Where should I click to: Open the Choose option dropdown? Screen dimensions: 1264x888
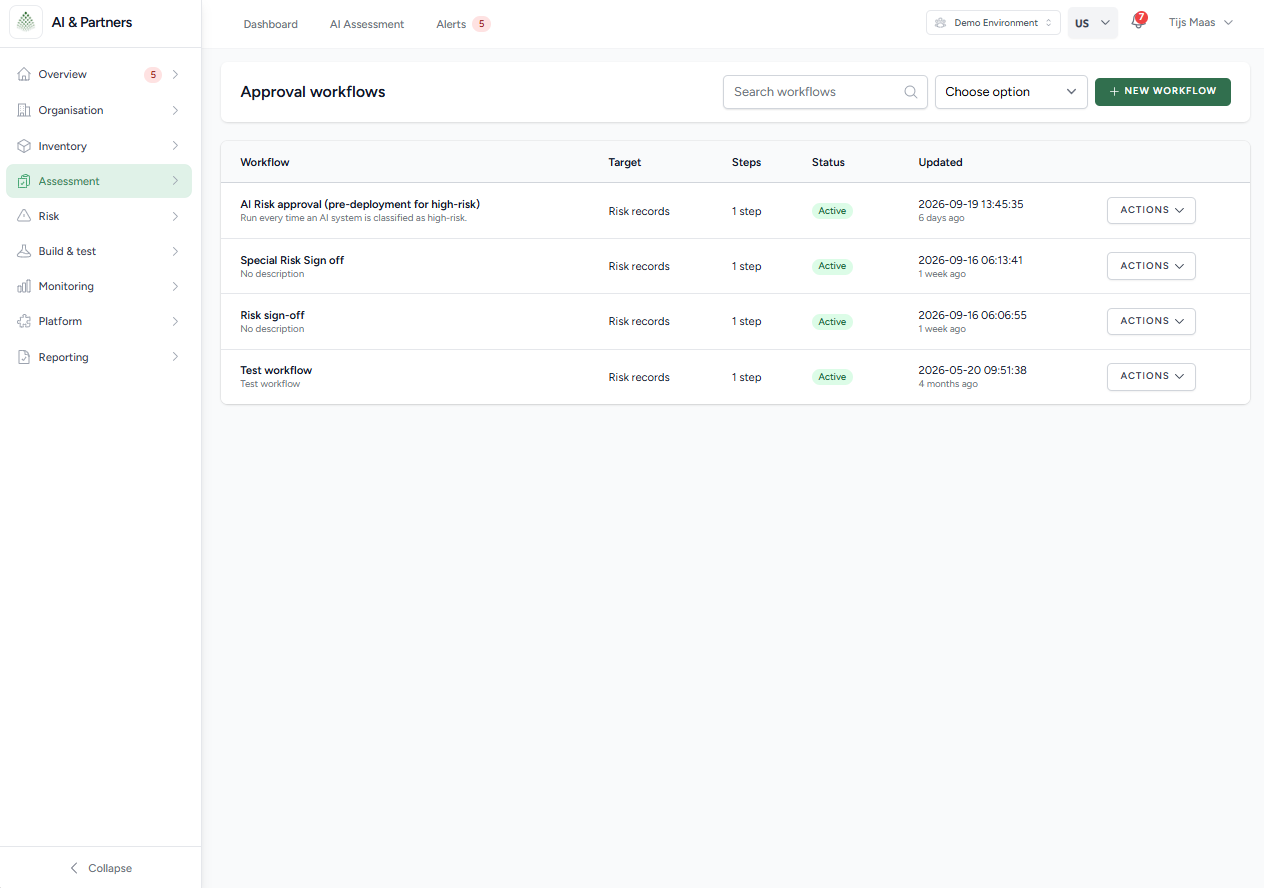[x=1011, y=92]
